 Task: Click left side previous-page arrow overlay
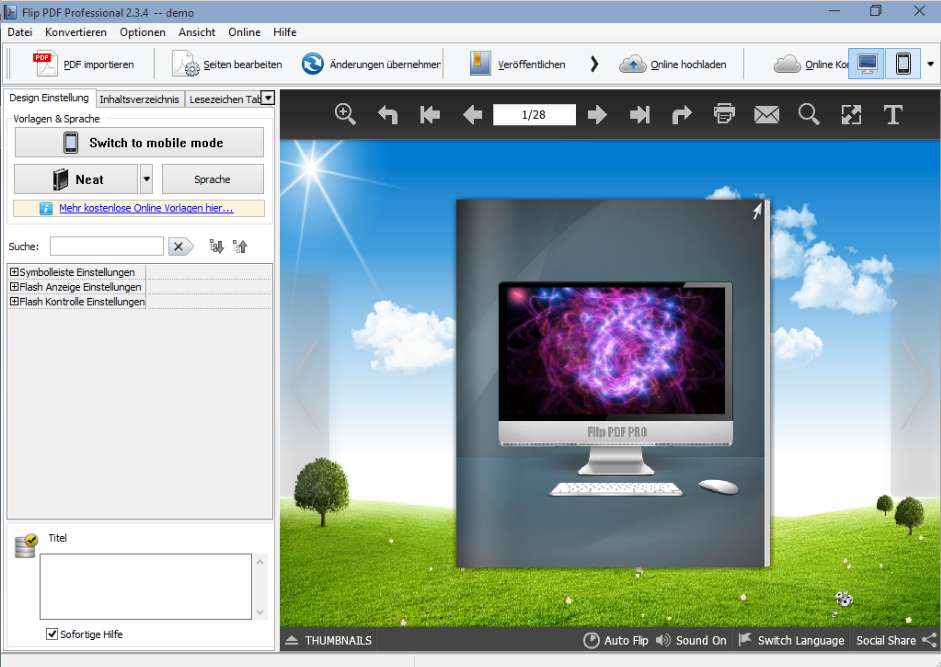pos(304,384)
